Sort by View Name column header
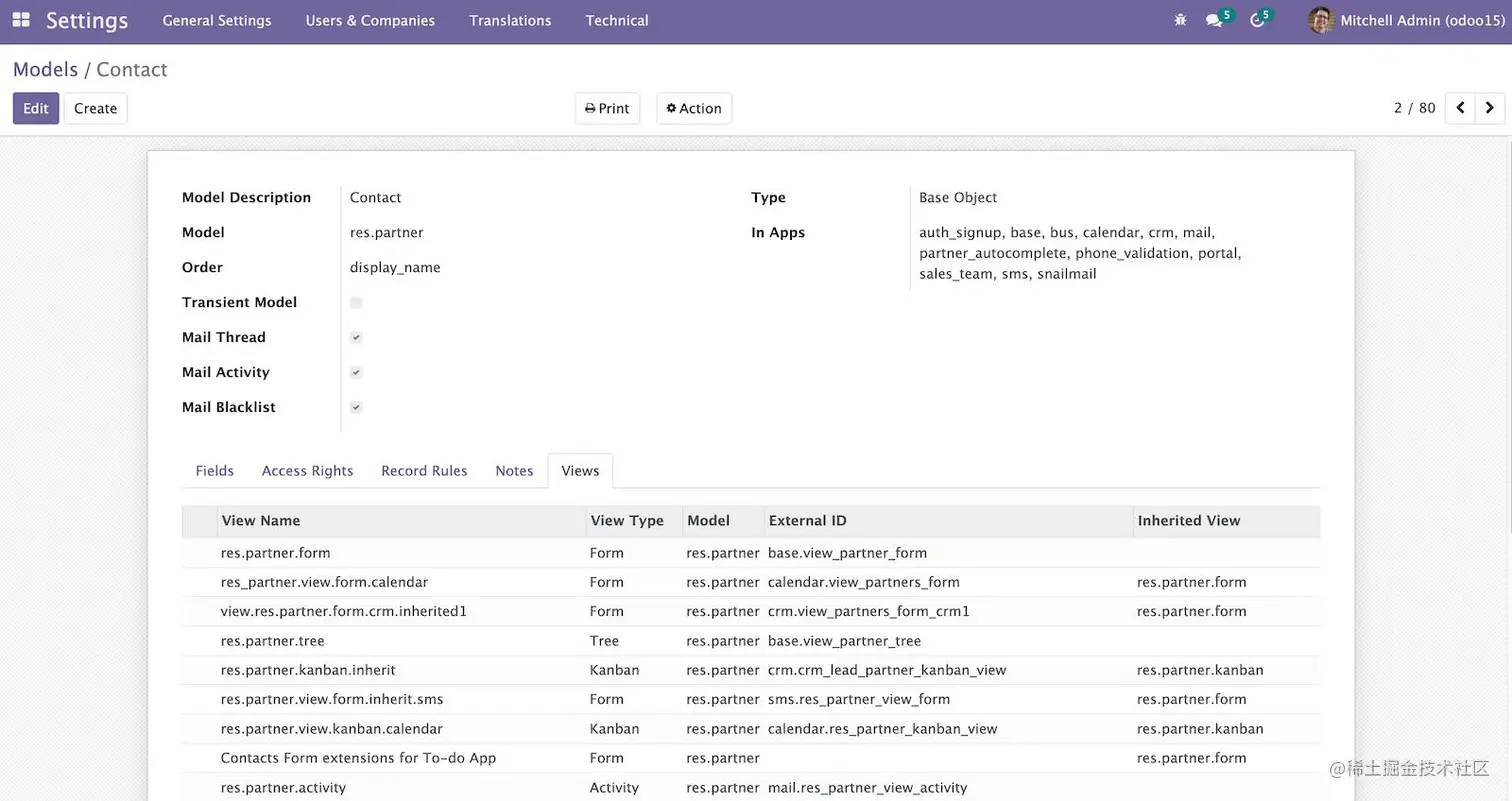Viewport: 1512px width, 801px height. [402, 521]
